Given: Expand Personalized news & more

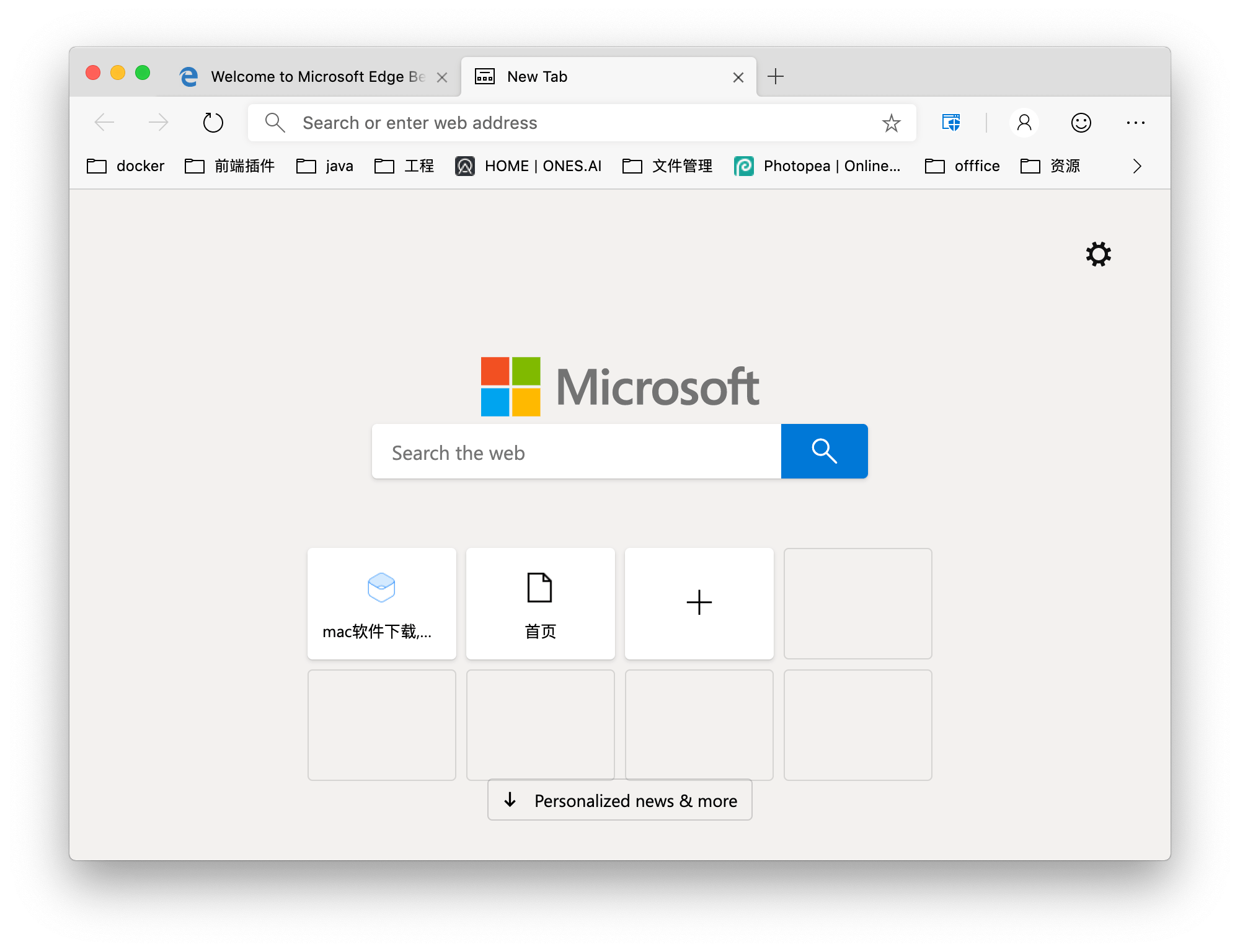Looking at the screenshot, I should 619,800.
